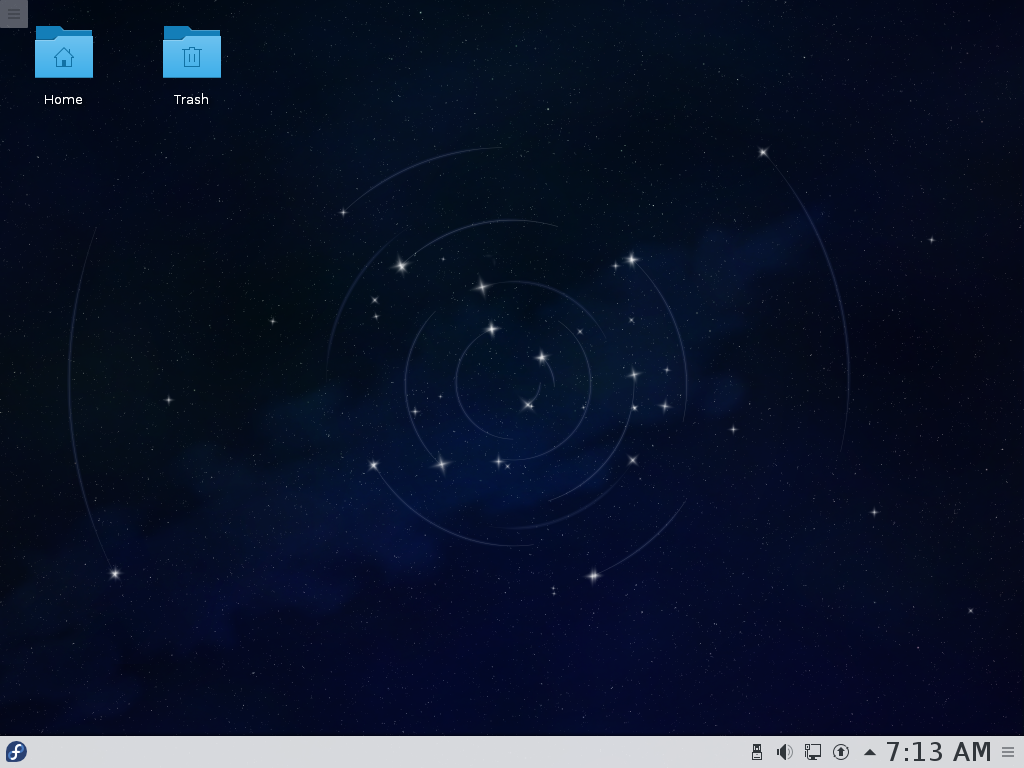Screen dimensions: 1024x768
Task: Select the Trash folder icon
Action: 191,52
